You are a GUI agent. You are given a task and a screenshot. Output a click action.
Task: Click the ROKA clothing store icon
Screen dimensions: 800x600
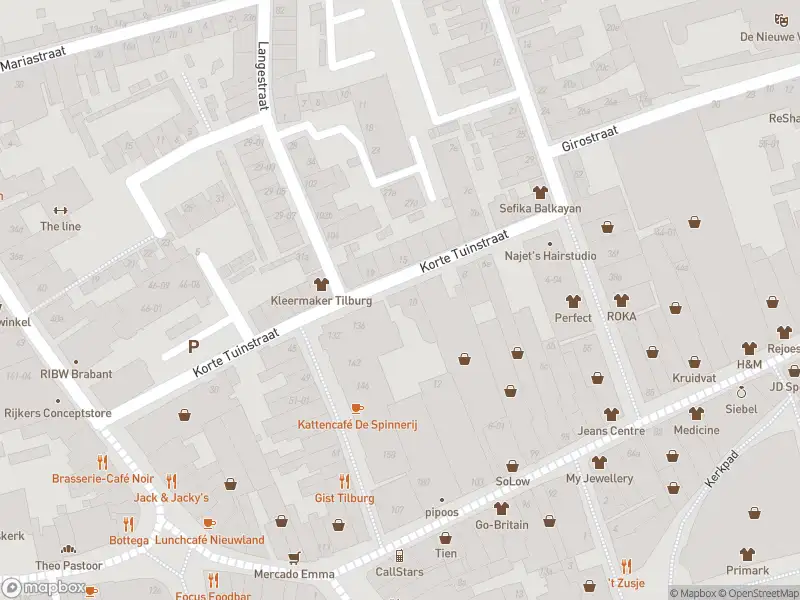click(x=621, y=300)
